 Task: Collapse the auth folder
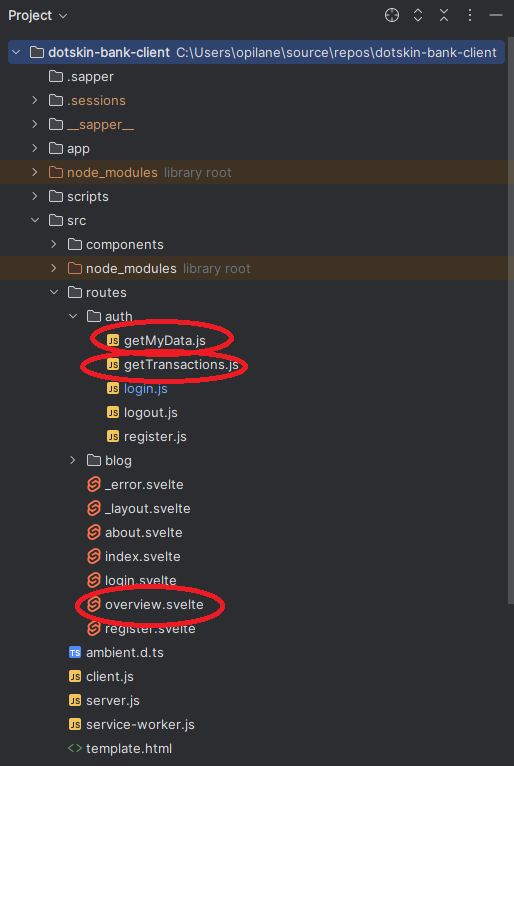[73, 316]
